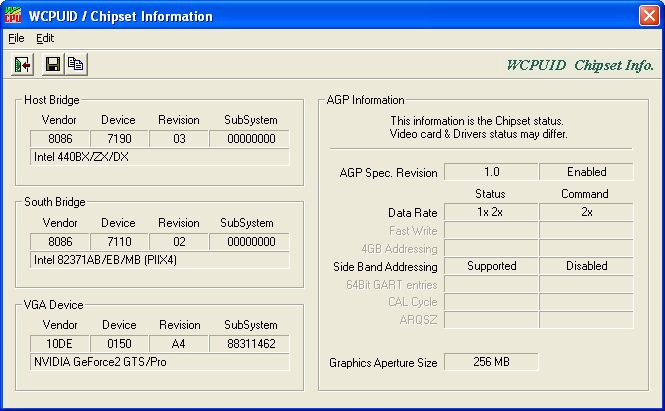Click the CAL Cycle label
The height and width of the screenshot is (411, 665).
click(413, 302)
